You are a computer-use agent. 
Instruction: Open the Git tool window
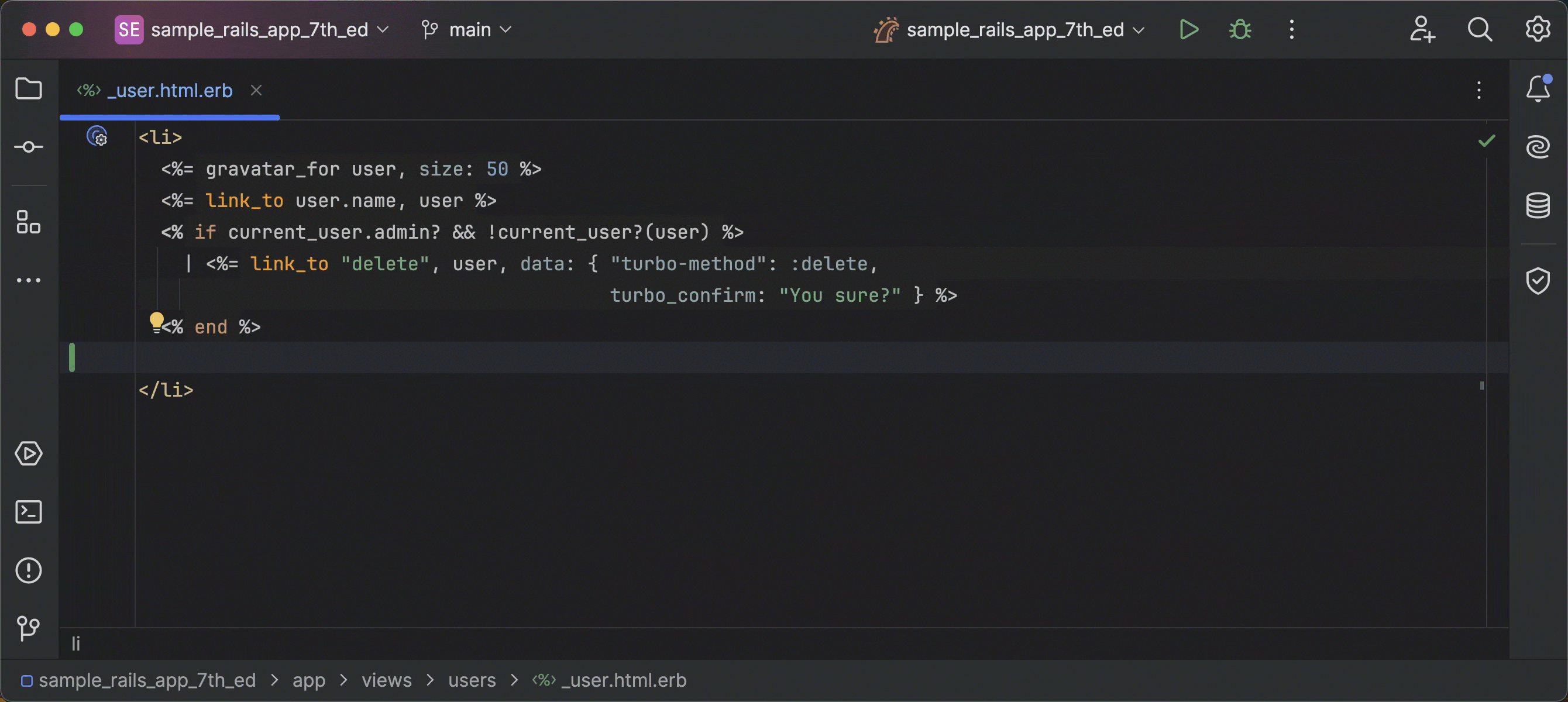coord(28,628)
